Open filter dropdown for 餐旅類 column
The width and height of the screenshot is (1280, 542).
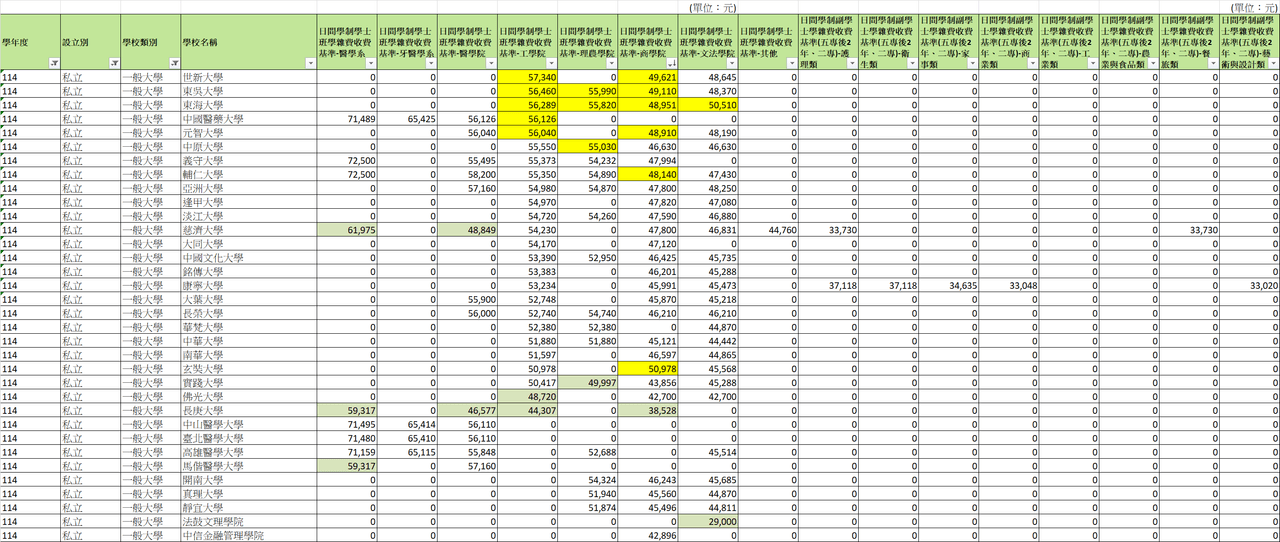click(x=1211, y=63)
